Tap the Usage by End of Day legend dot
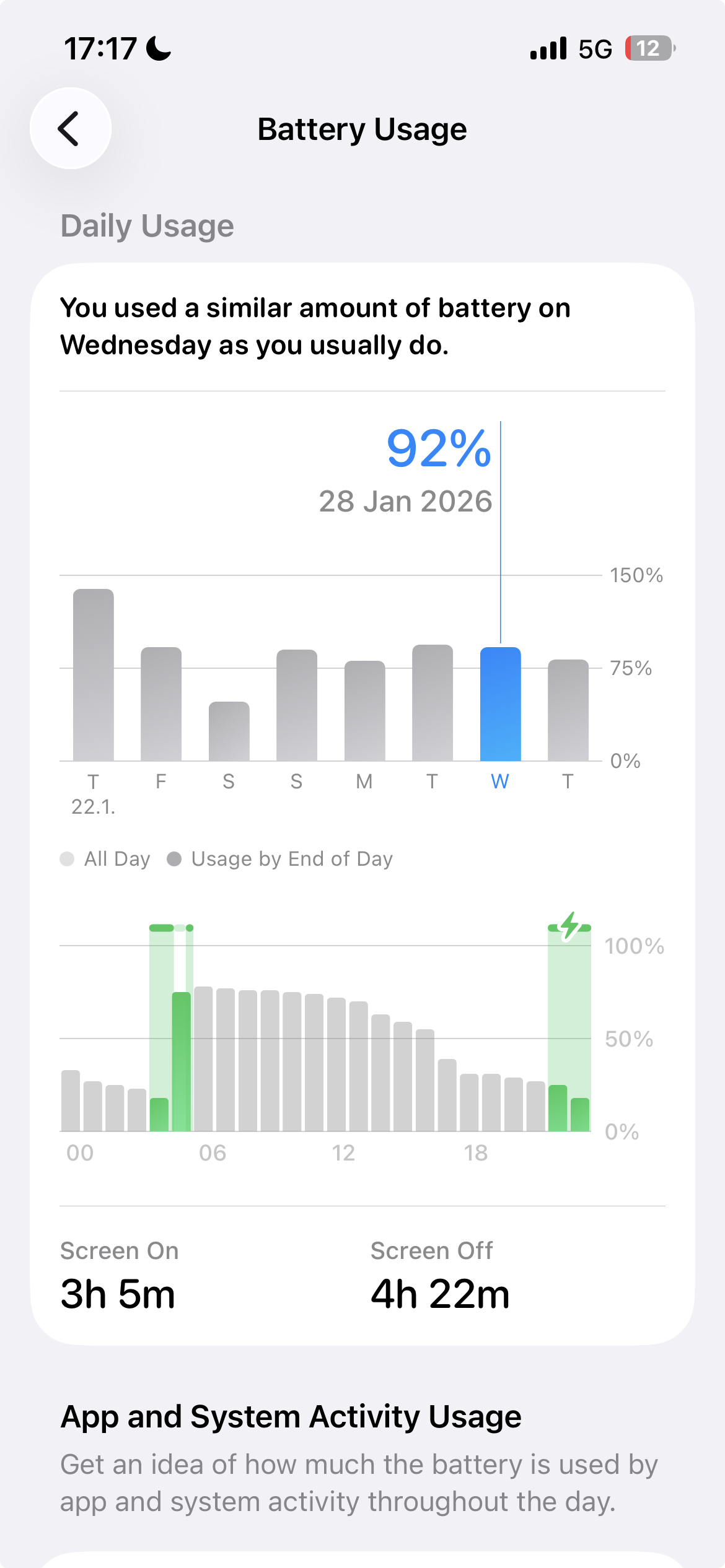The image size is (725, 1568). click(x=174, y=859)
